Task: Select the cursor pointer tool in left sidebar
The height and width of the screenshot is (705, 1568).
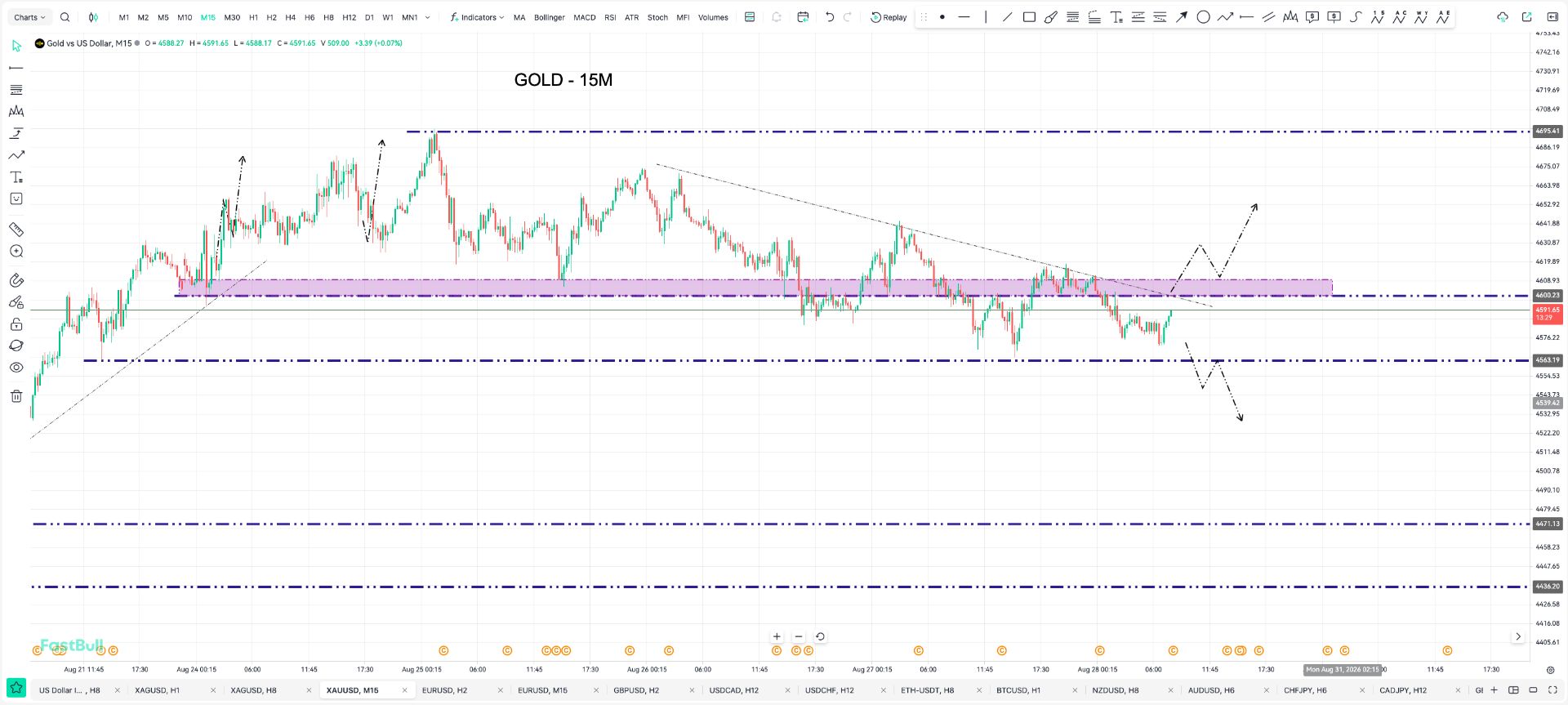Action: click(16, 46)
